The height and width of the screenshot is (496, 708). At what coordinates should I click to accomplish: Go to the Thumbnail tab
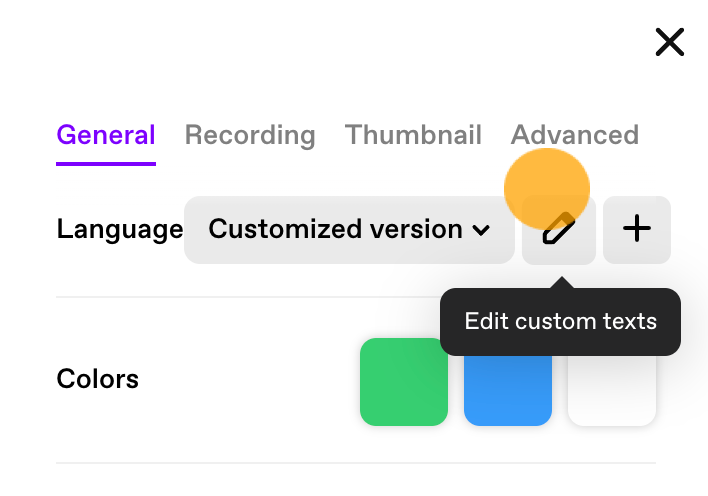(x=413, y=135)
